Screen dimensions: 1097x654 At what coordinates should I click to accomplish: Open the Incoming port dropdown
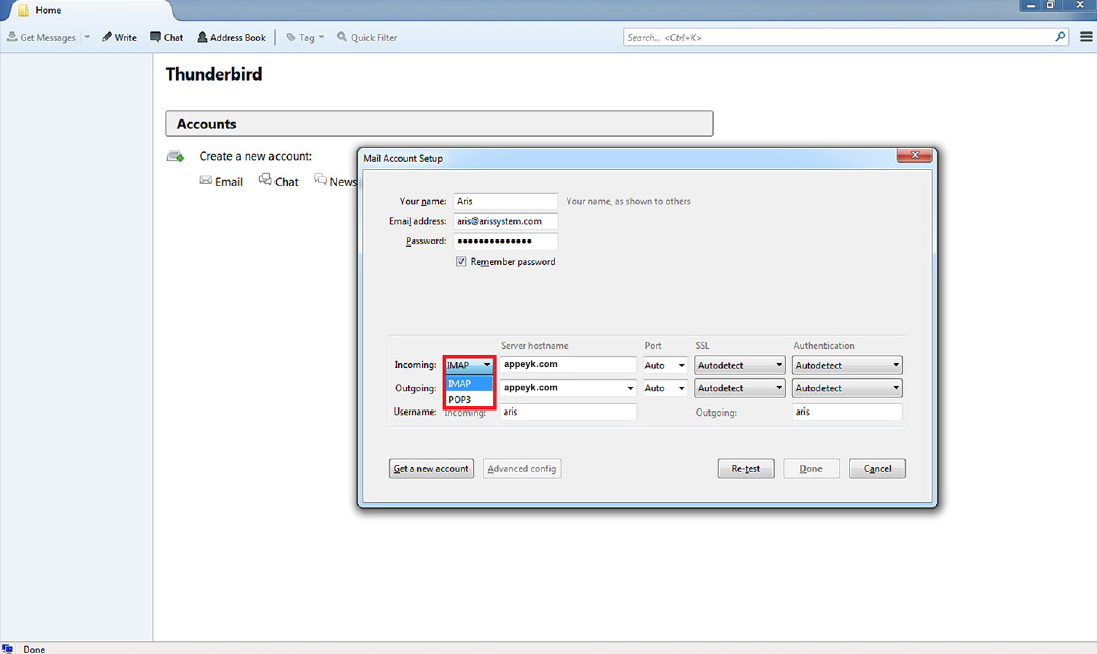(x=665, y=365)
